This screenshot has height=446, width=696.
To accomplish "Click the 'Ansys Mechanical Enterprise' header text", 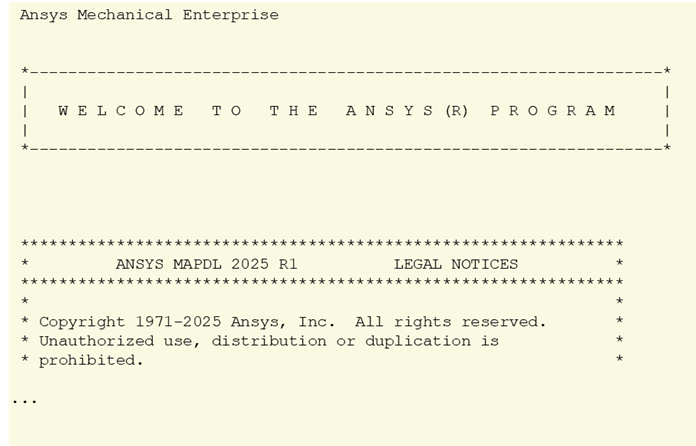I will pyautogui.click(x=149, y=15).
